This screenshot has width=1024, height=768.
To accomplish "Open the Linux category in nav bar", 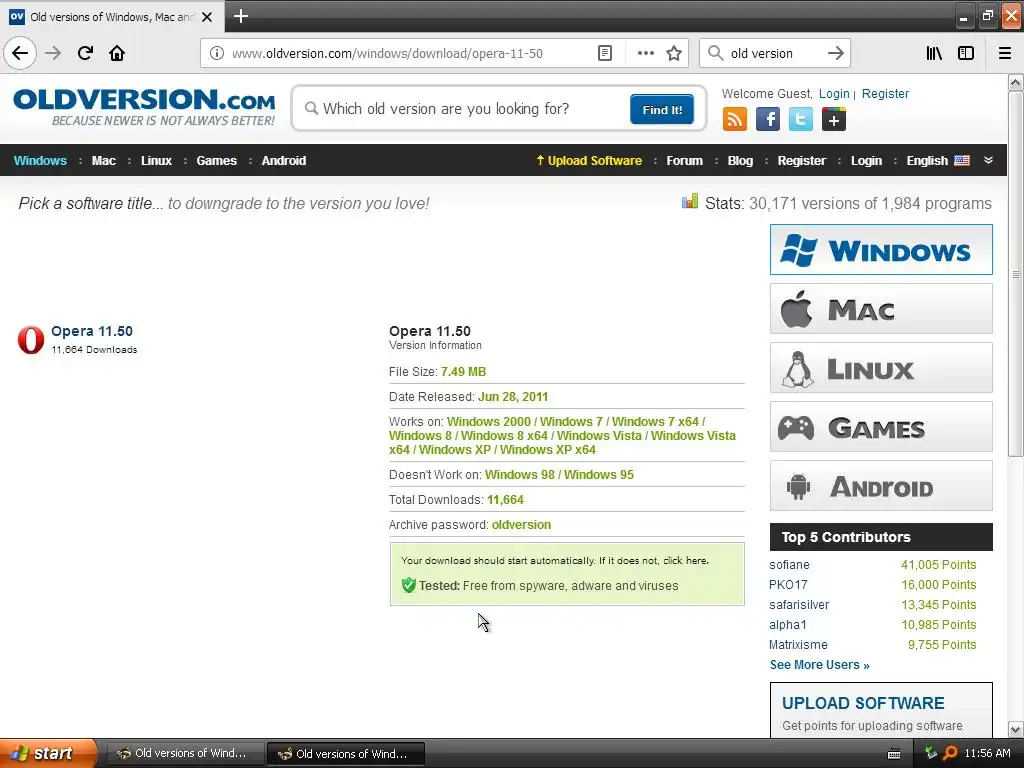I will [156, 161].
